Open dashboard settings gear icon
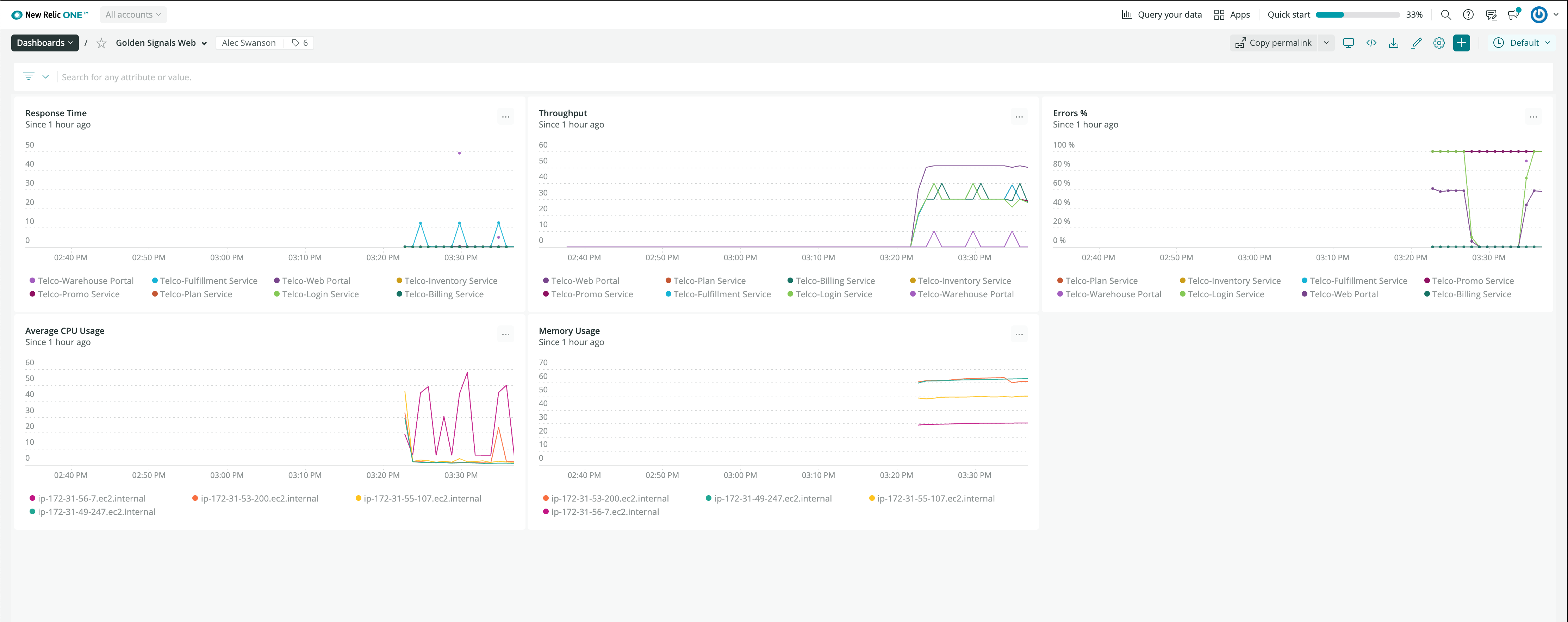This screenshot has width=1568, height=622. (1439, 43)
